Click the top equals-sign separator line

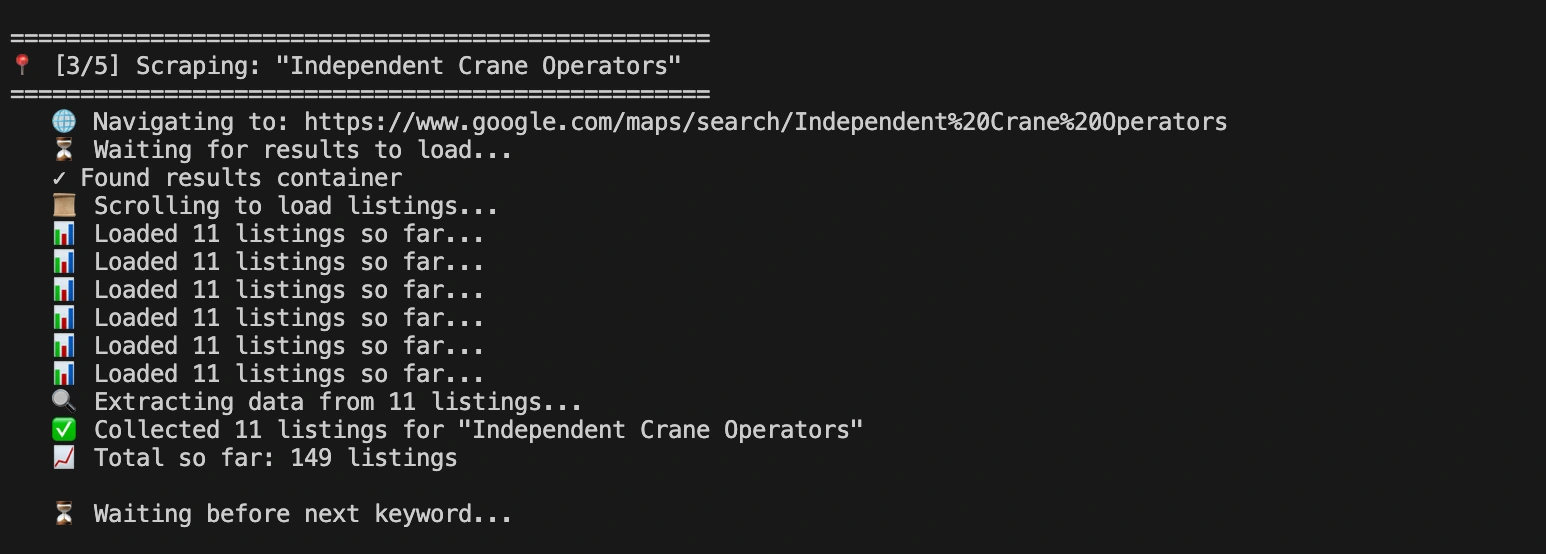coord(360,39)
